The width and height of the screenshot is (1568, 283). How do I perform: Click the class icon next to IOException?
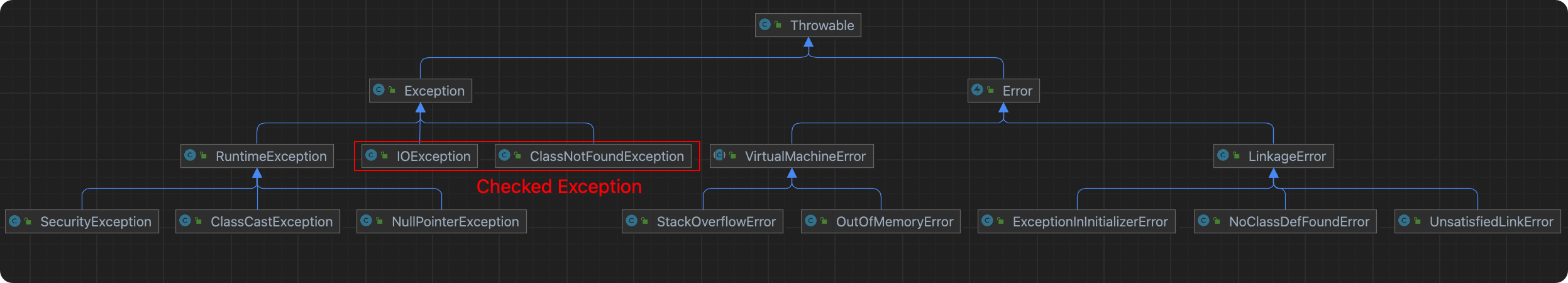click(x=371, y=155)
